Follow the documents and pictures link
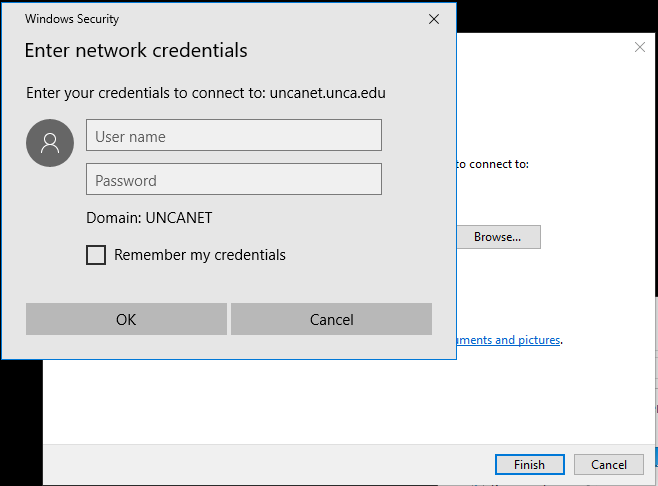This screenshot has width=658, height=486. pyautogui.click(x=508, y=340)
